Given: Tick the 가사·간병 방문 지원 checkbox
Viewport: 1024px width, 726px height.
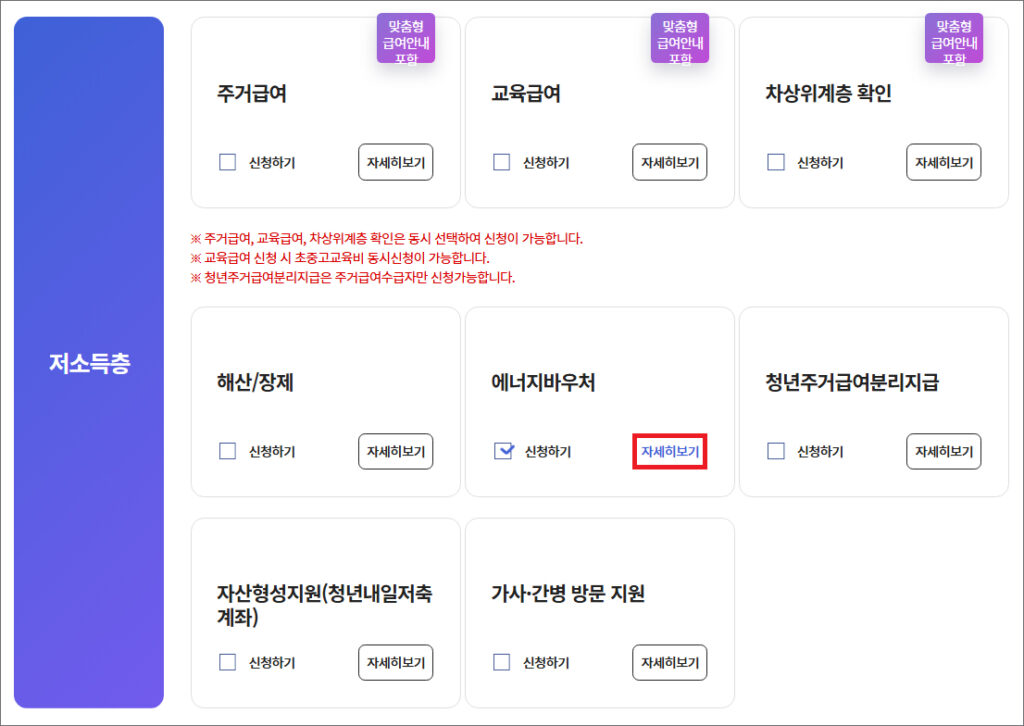Looking at the screenshot, I should (x=502, y=662).
